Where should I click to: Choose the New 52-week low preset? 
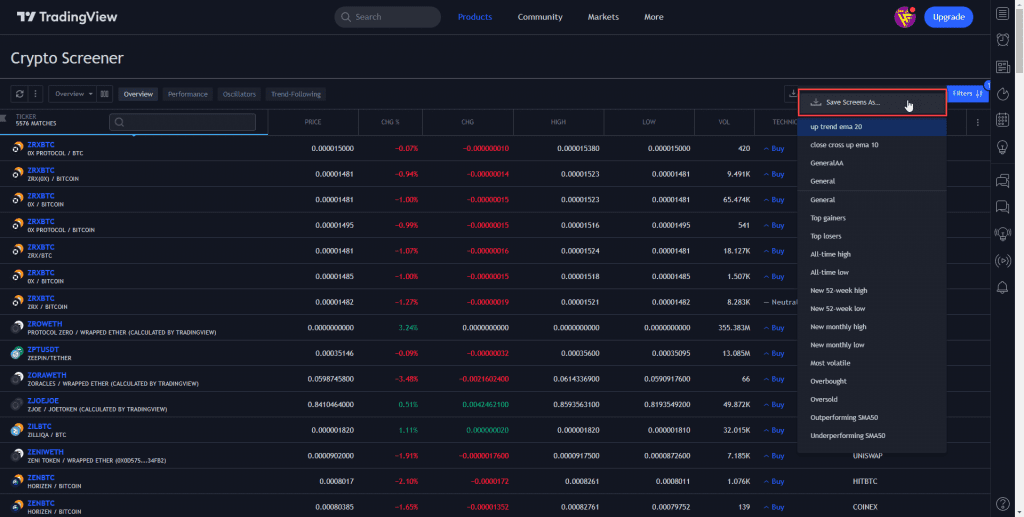[x=872, y=309]
